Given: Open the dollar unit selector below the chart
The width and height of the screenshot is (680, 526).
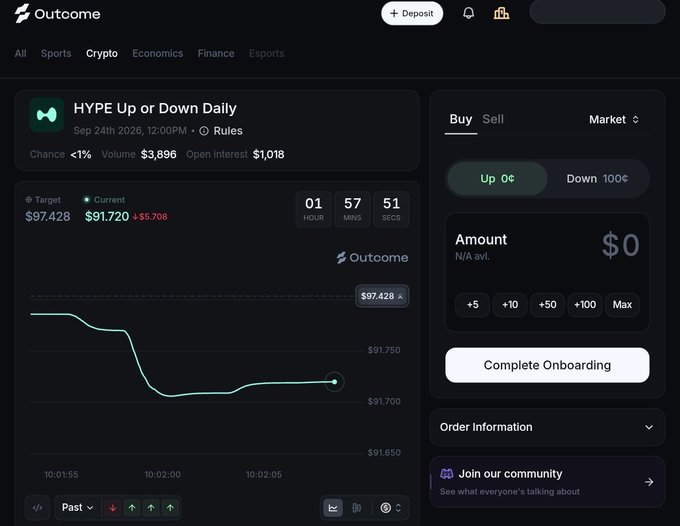Looking at the screenshot, I should click(x=391, y=508).
